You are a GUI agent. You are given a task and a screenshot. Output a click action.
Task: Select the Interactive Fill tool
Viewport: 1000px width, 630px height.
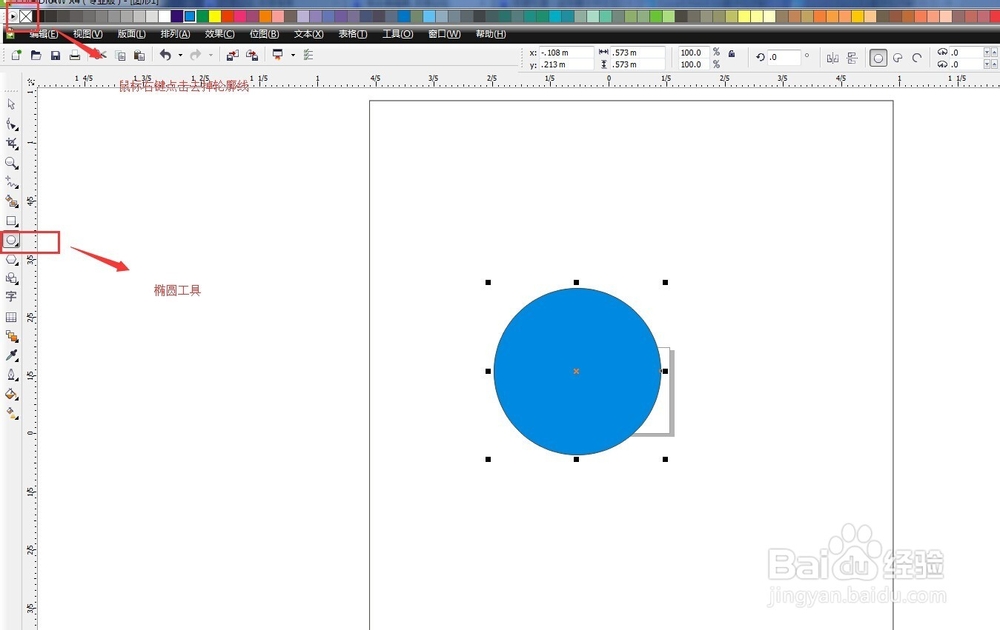(x=11, y=413)
